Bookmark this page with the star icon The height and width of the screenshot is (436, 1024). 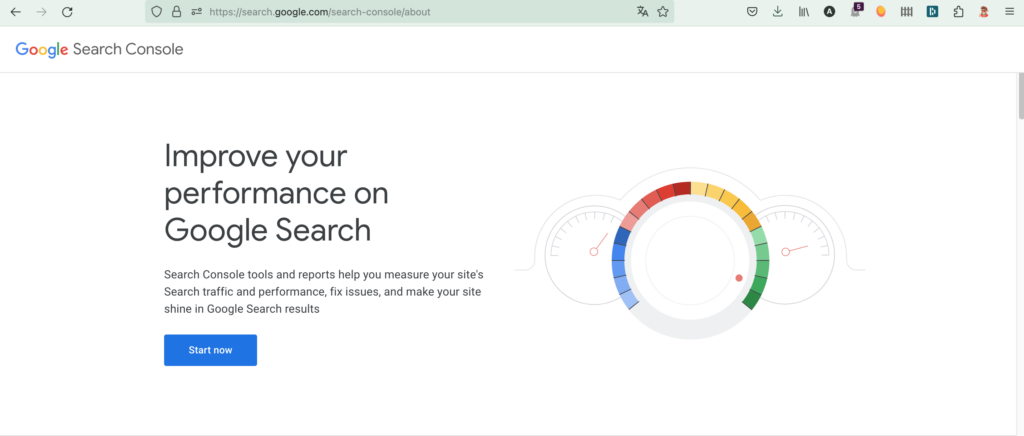(x=662, y=12)
